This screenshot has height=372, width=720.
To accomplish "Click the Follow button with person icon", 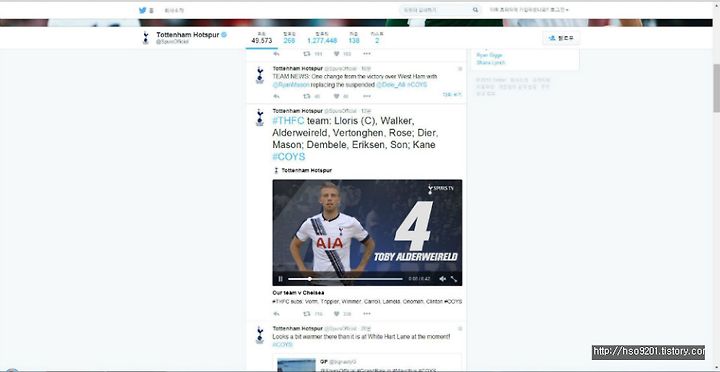I will pos(561,38).
